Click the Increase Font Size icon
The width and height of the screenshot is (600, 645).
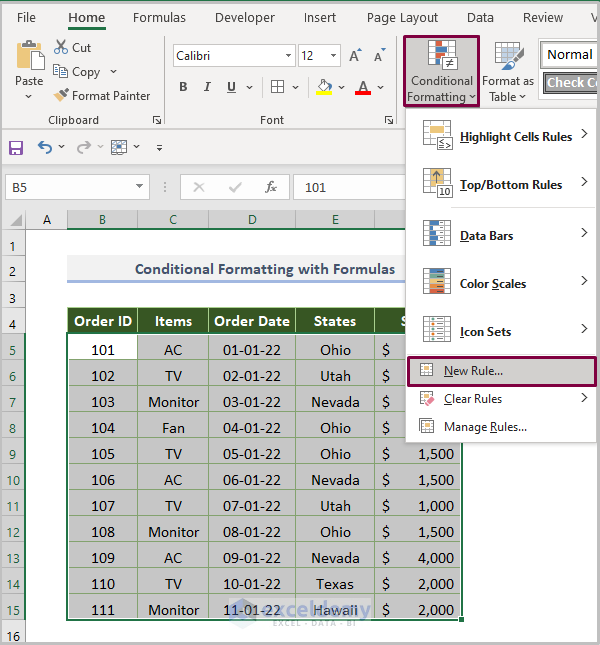[356, 56]
